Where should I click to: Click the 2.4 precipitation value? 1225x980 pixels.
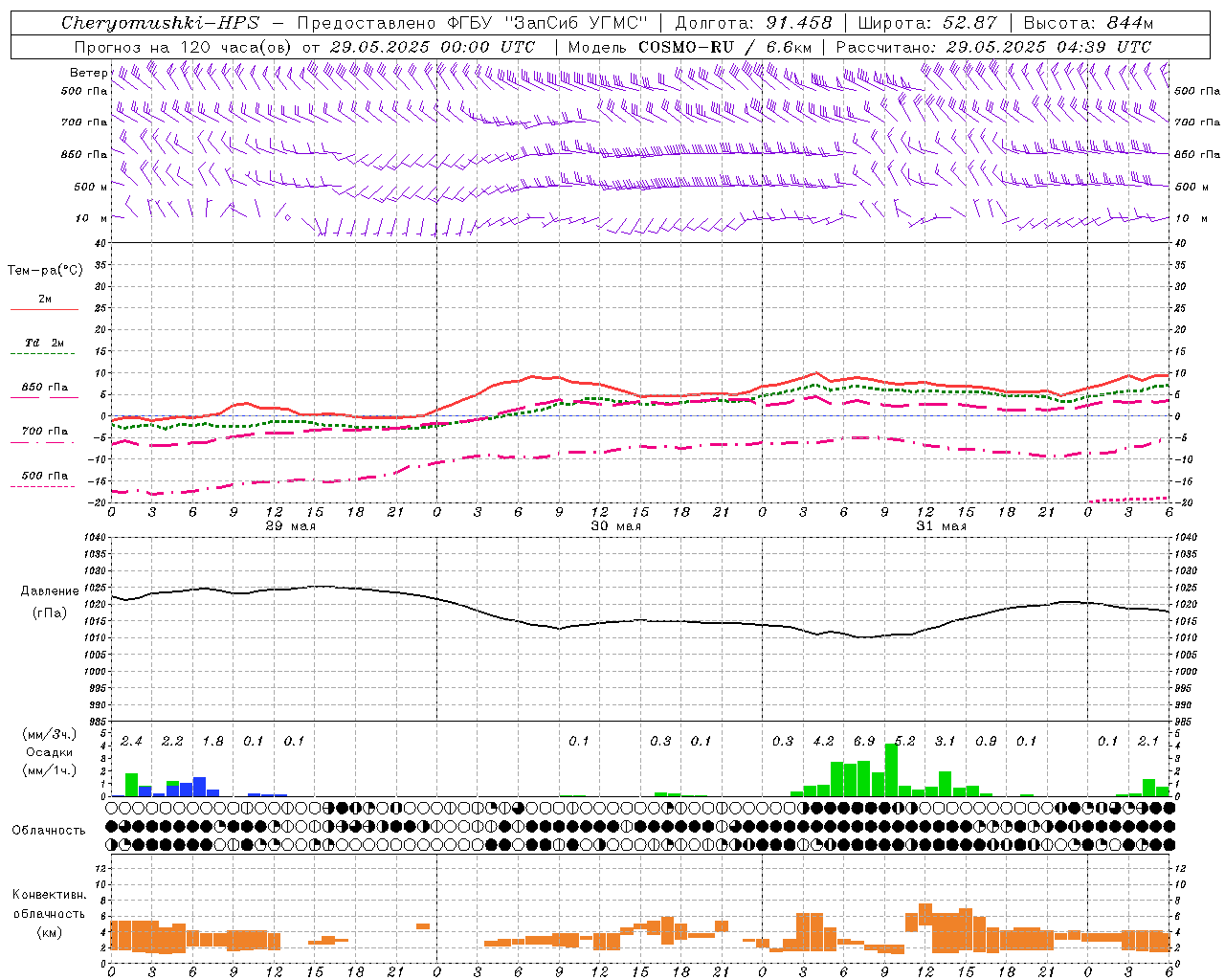pos(131,742)
